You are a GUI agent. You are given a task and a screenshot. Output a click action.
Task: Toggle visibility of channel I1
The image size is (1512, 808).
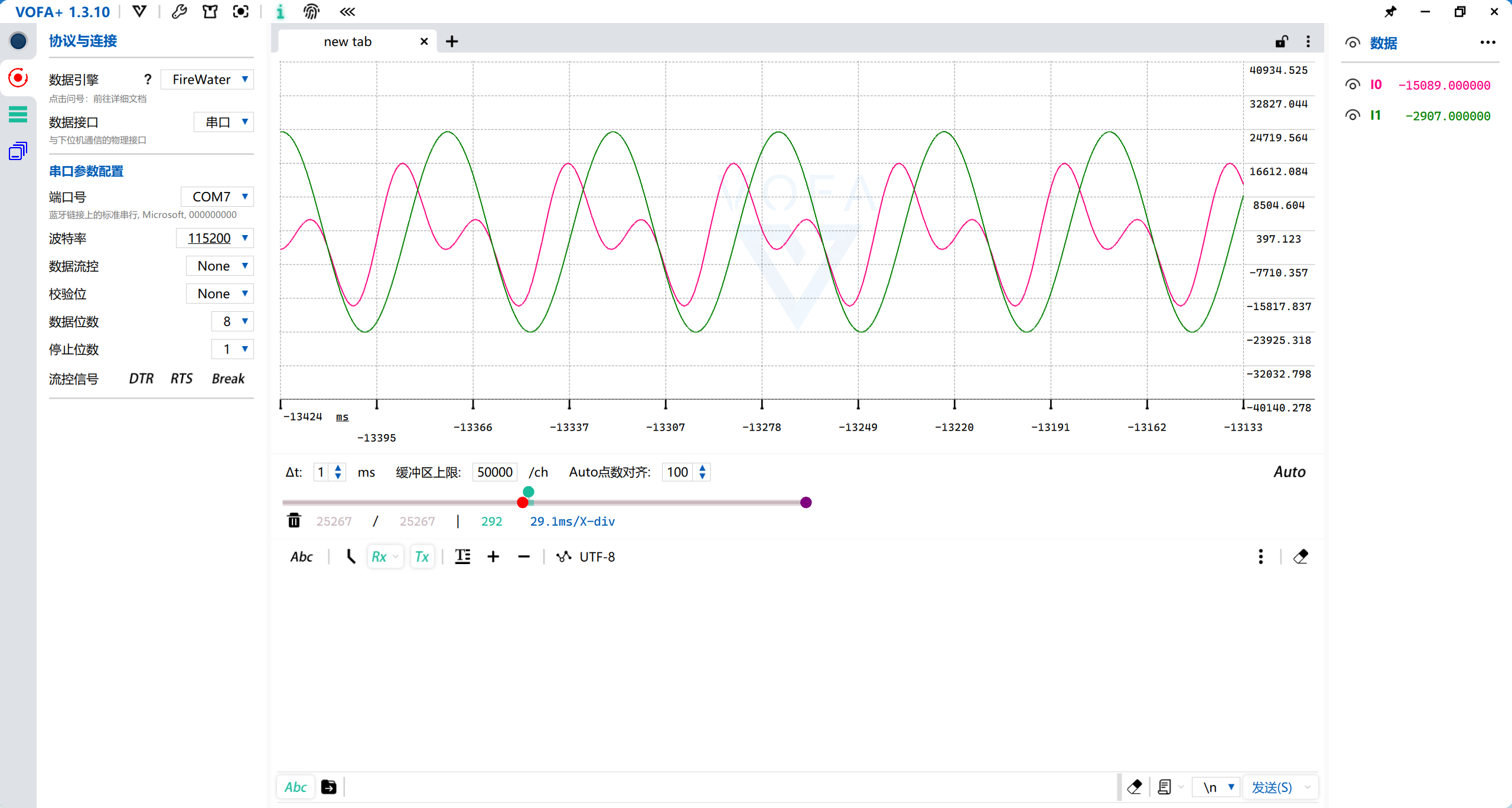(1353, 115)
